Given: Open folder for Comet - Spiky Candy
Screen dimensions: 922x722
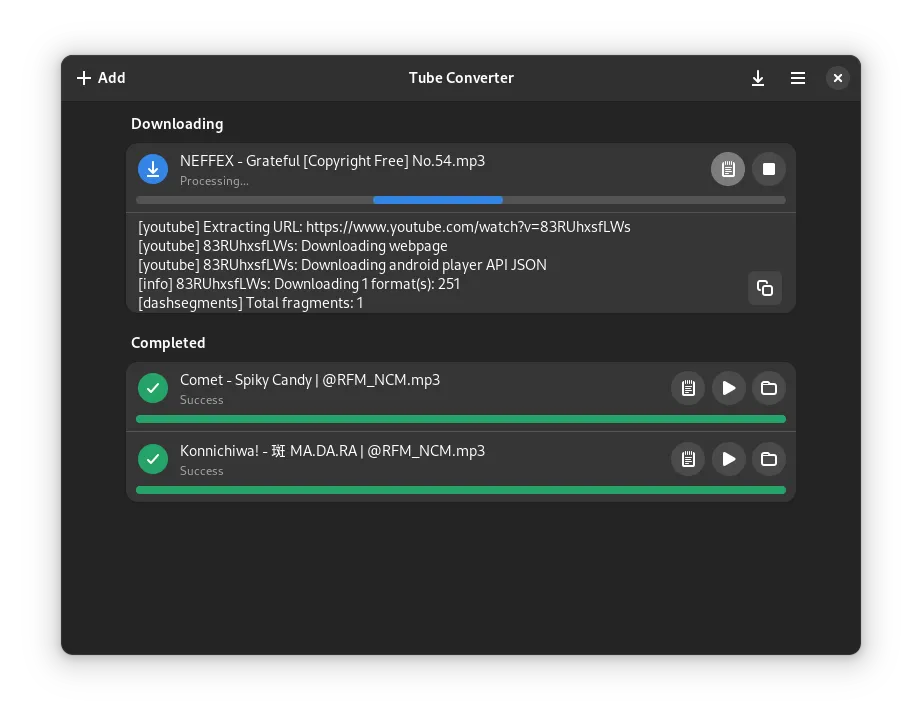Looking at the screenshot, I should coord(769,388).
